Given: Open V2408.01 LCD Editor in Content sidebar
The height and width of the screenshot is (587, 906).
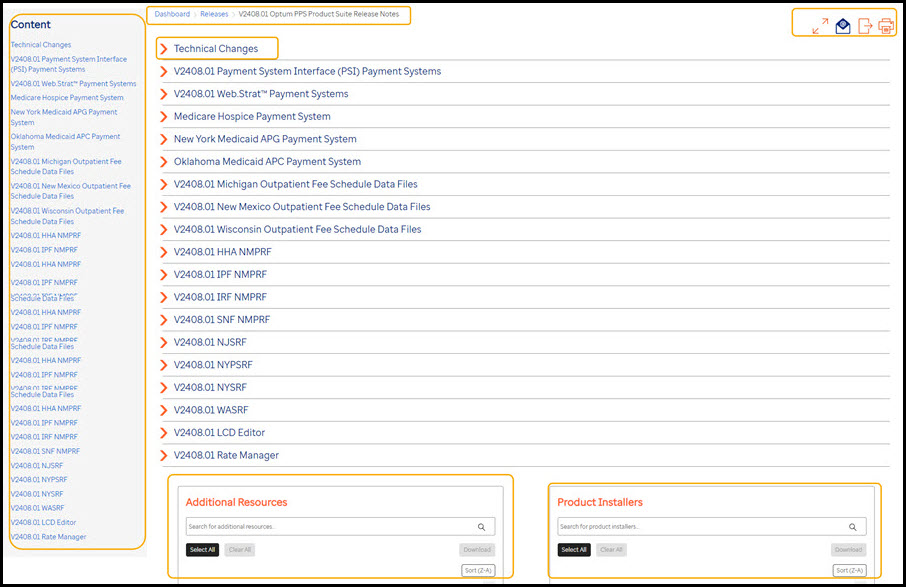Looking at the screenshot, I should [43, 522].
